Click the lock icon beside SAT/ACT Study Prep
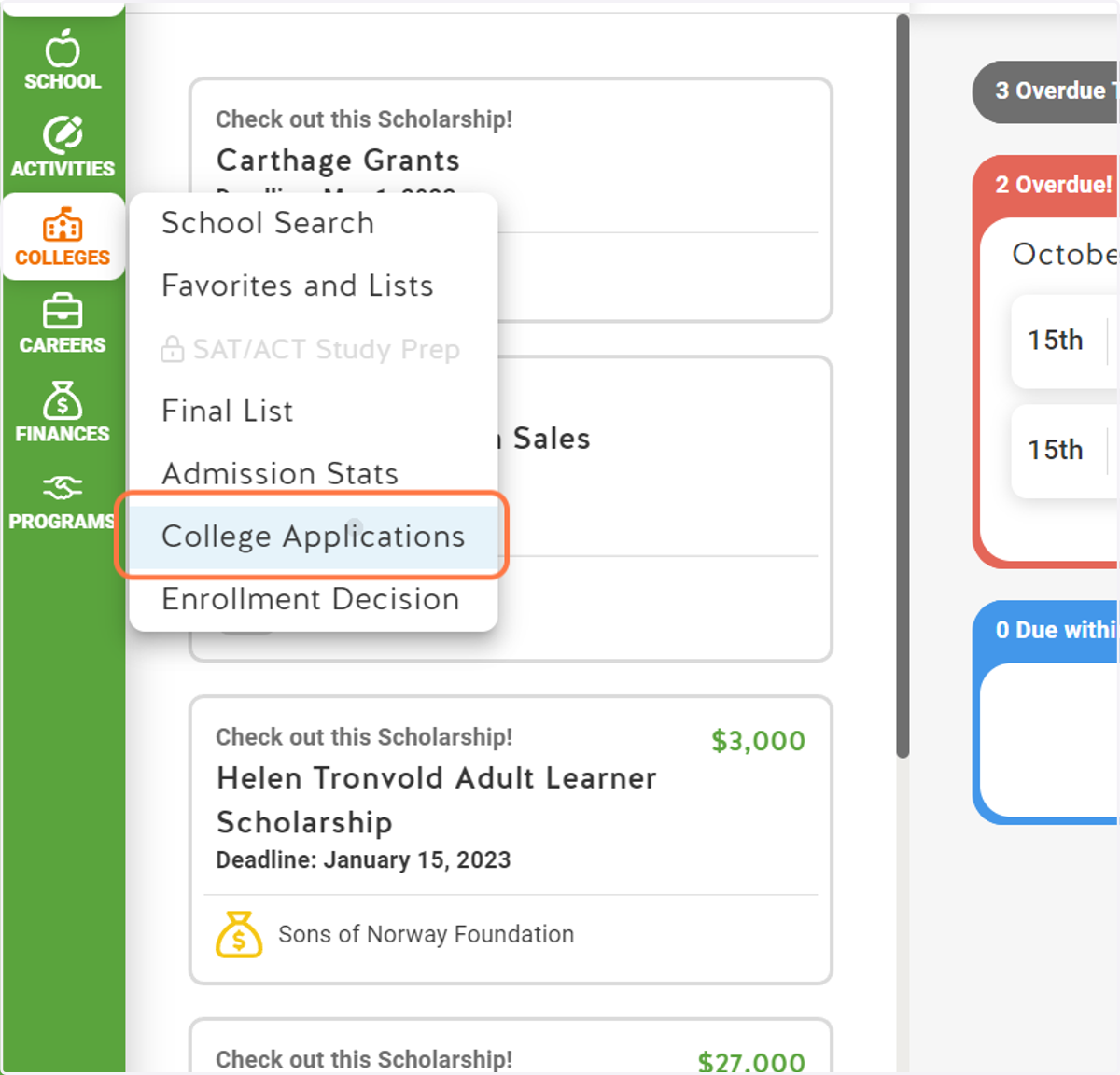The height and width of the screenshot is (1075, 1120). (172, 349)
